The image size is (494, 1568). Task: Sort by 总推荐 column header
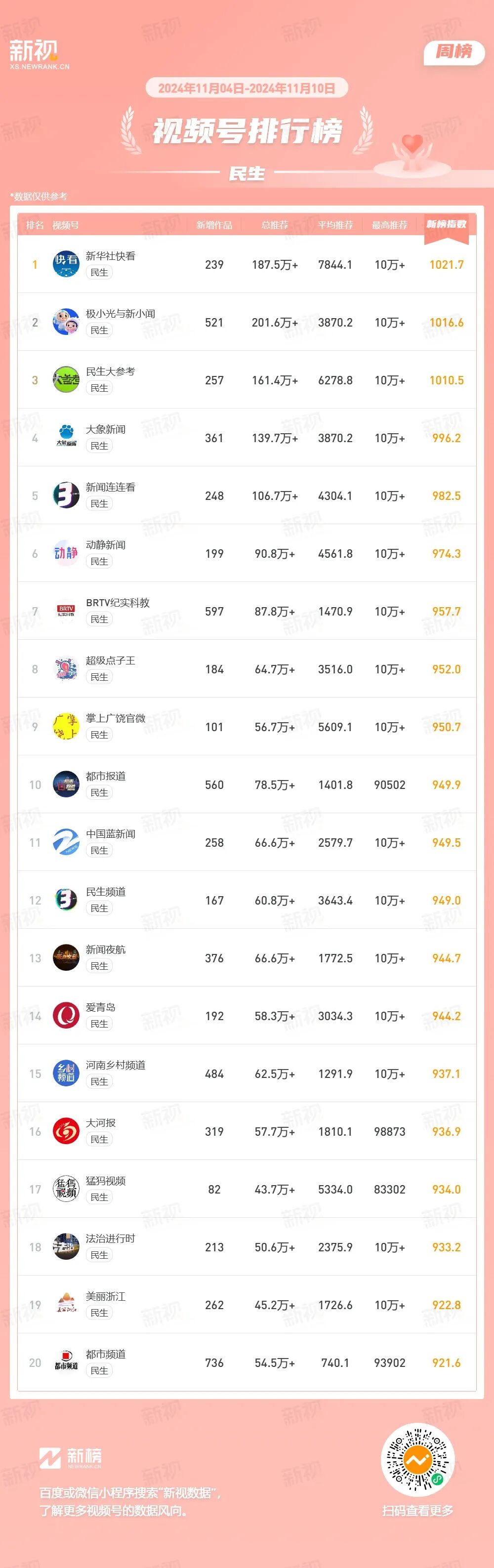tap(274, 225)
